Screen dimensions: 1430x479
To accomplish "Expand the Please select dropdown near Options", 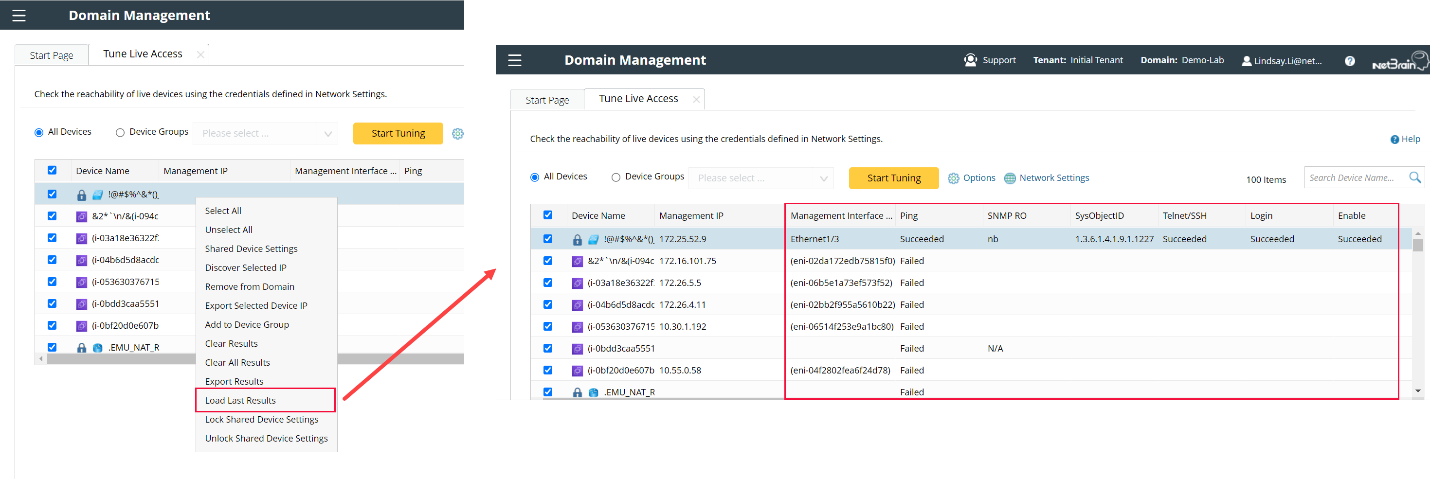I will [x=765, y=178].
